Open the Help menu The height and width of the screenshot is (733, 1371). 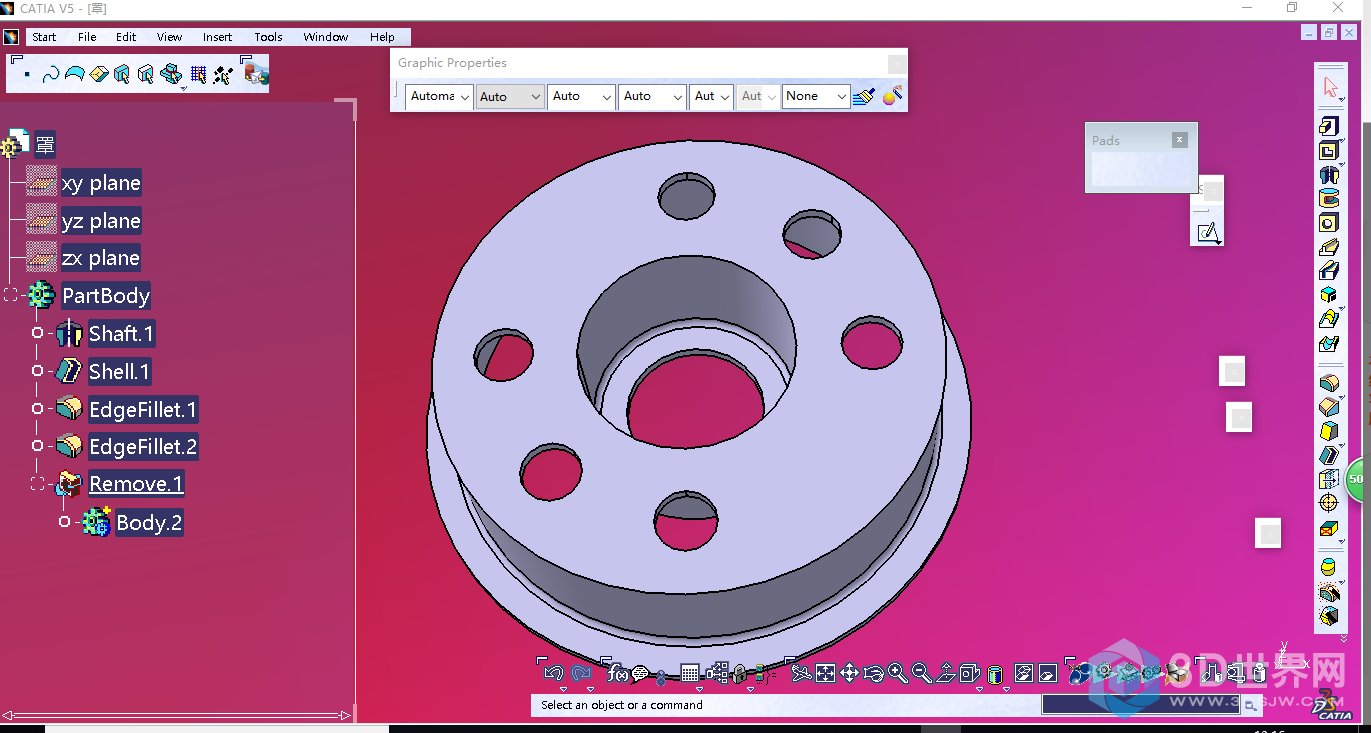point(382,37)
